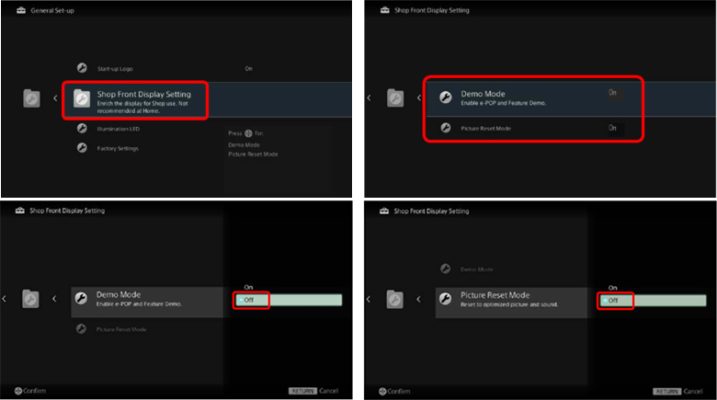Choose the On option for Picture Reset Mode
This screenshot has width=717, height=400.
coord(613,288)
